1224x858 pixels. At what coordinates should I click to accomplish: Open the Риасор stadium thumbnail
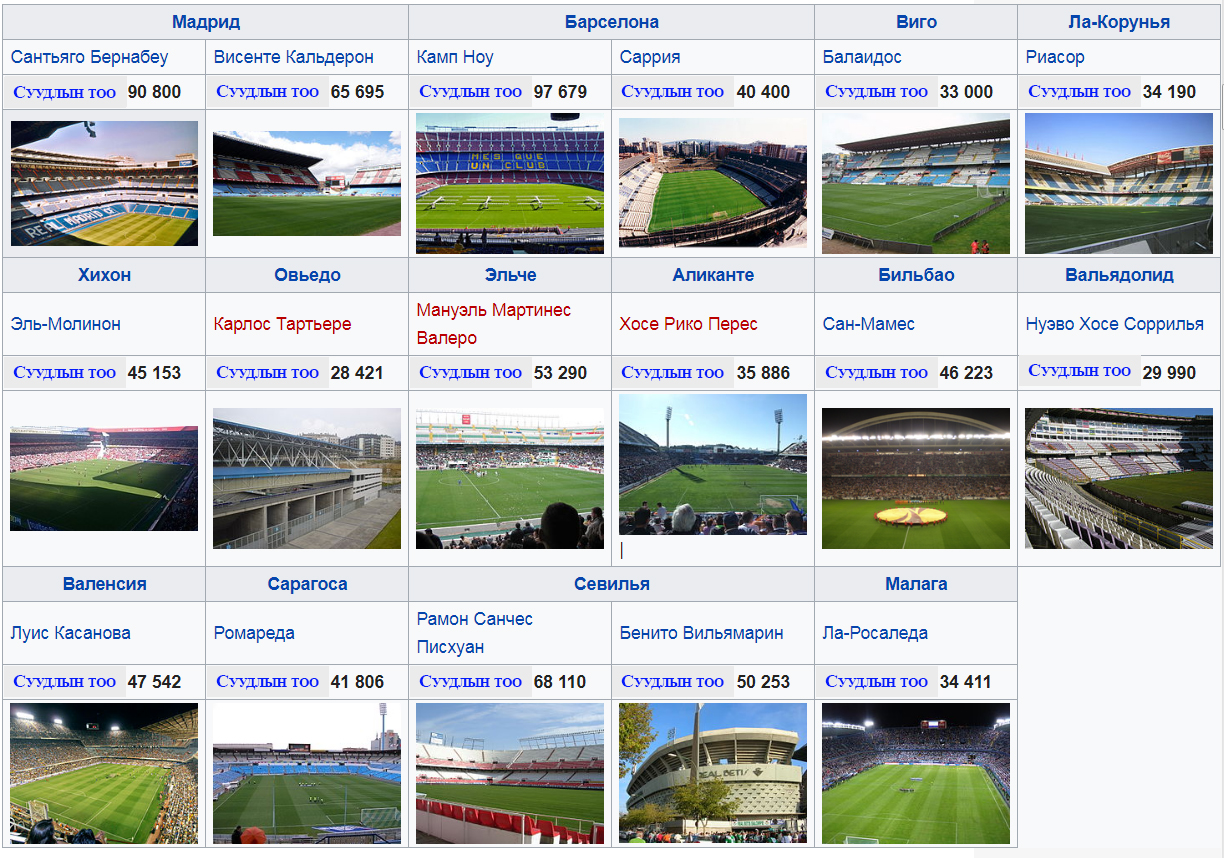[x=1119, y=183]
